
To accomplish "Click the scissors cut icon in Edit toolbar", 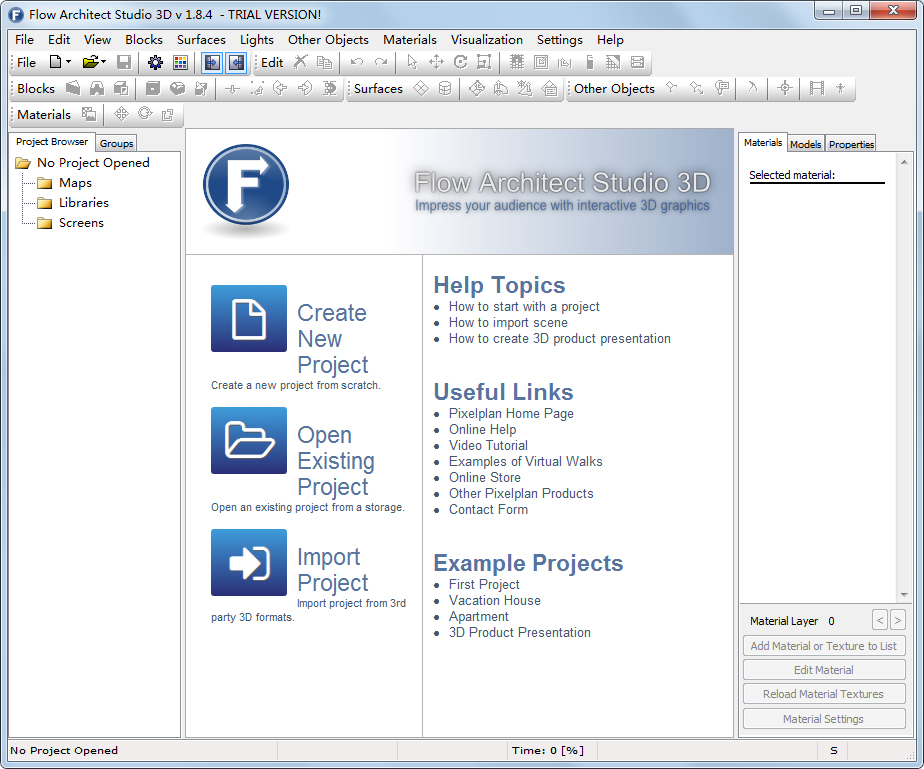I will point(301,62).
